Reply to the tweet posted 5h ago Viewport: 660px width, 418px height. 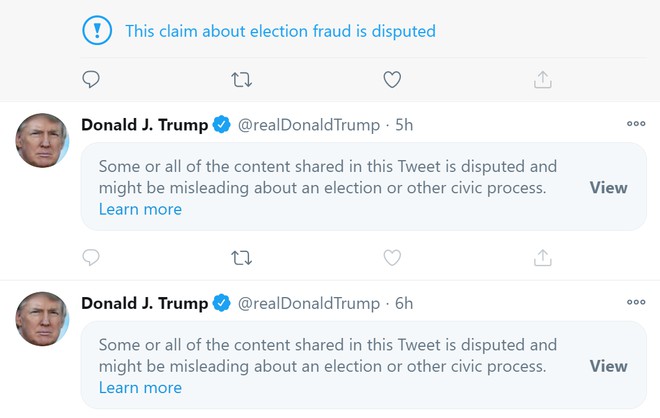[x=91, y=258]
